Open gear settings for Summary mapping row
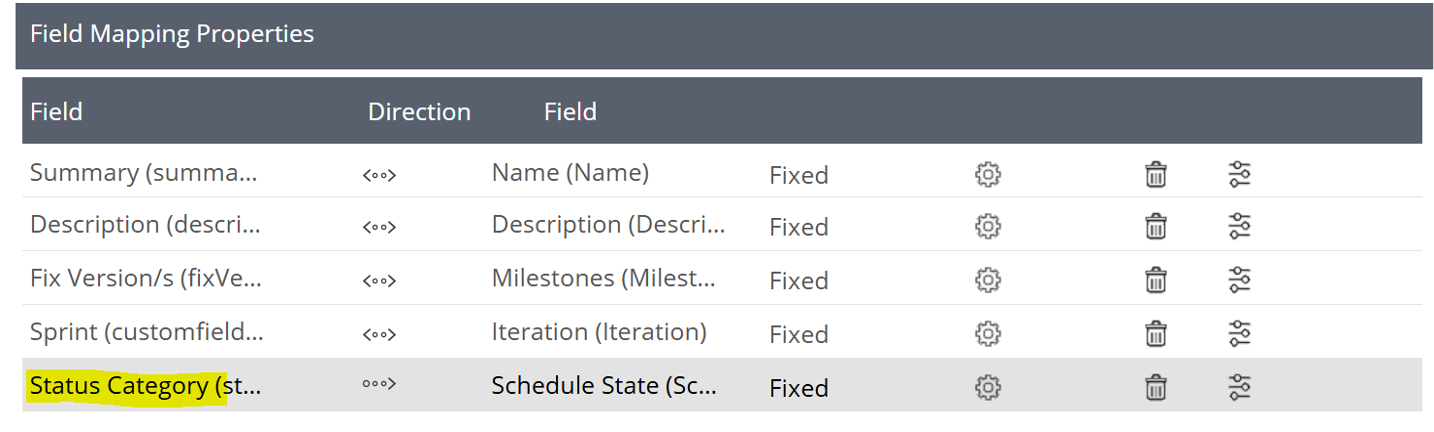 (987, 174)
